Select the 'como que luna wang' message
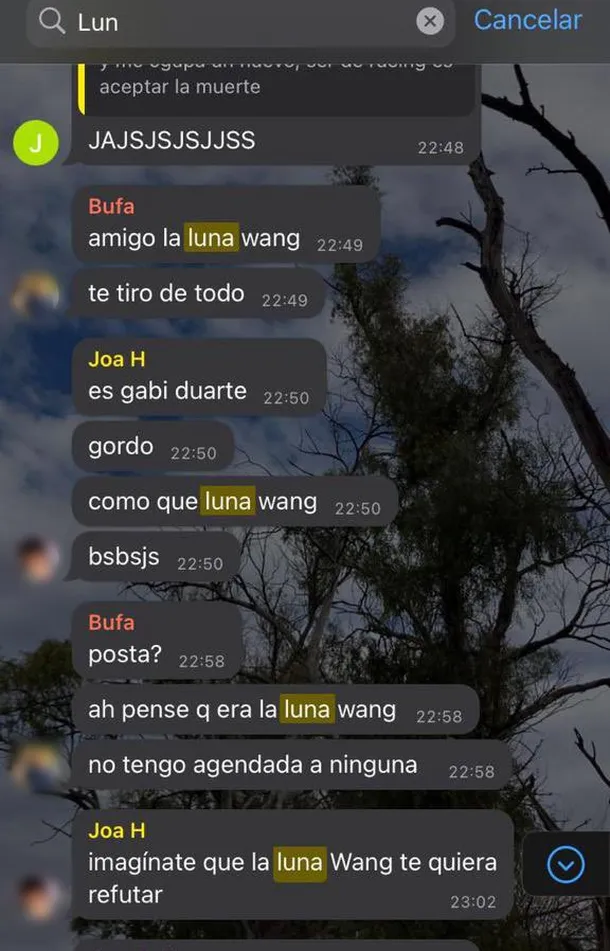 point(235,502)
